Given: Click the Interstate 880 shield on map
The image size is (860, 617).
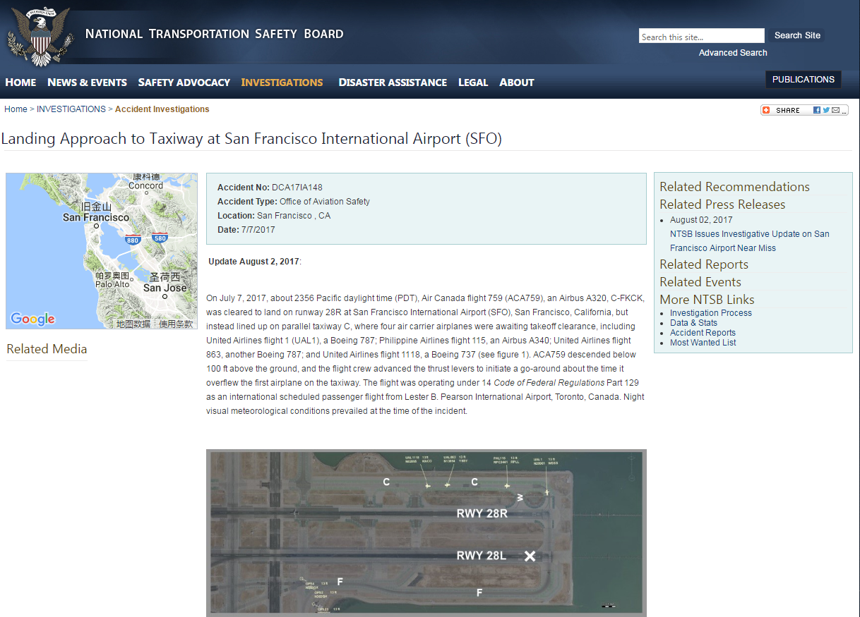Looking at the screenshot, I should click(x=133, y=240).
